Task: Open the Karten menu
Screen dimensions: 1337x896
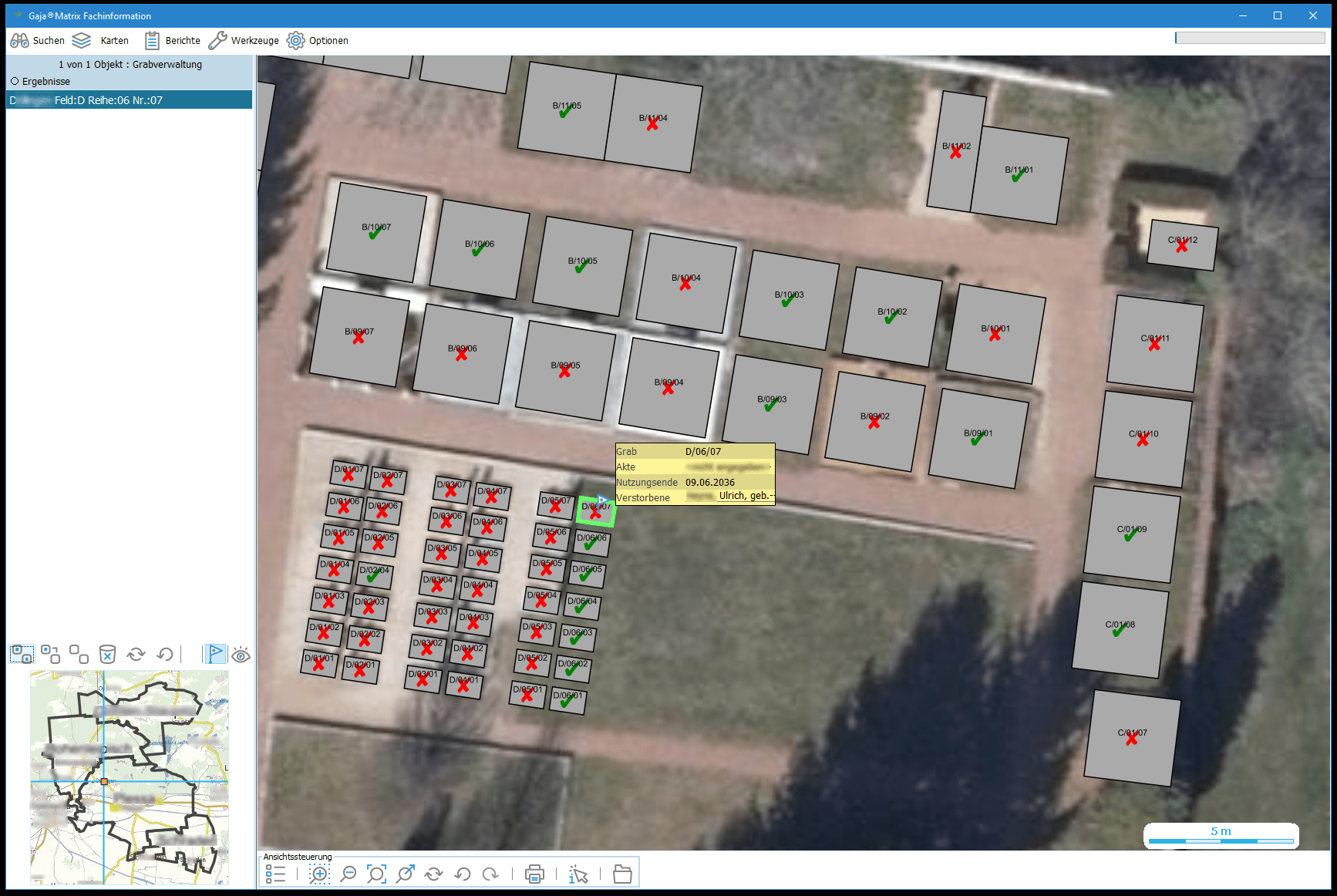Action: coord(100,40)
